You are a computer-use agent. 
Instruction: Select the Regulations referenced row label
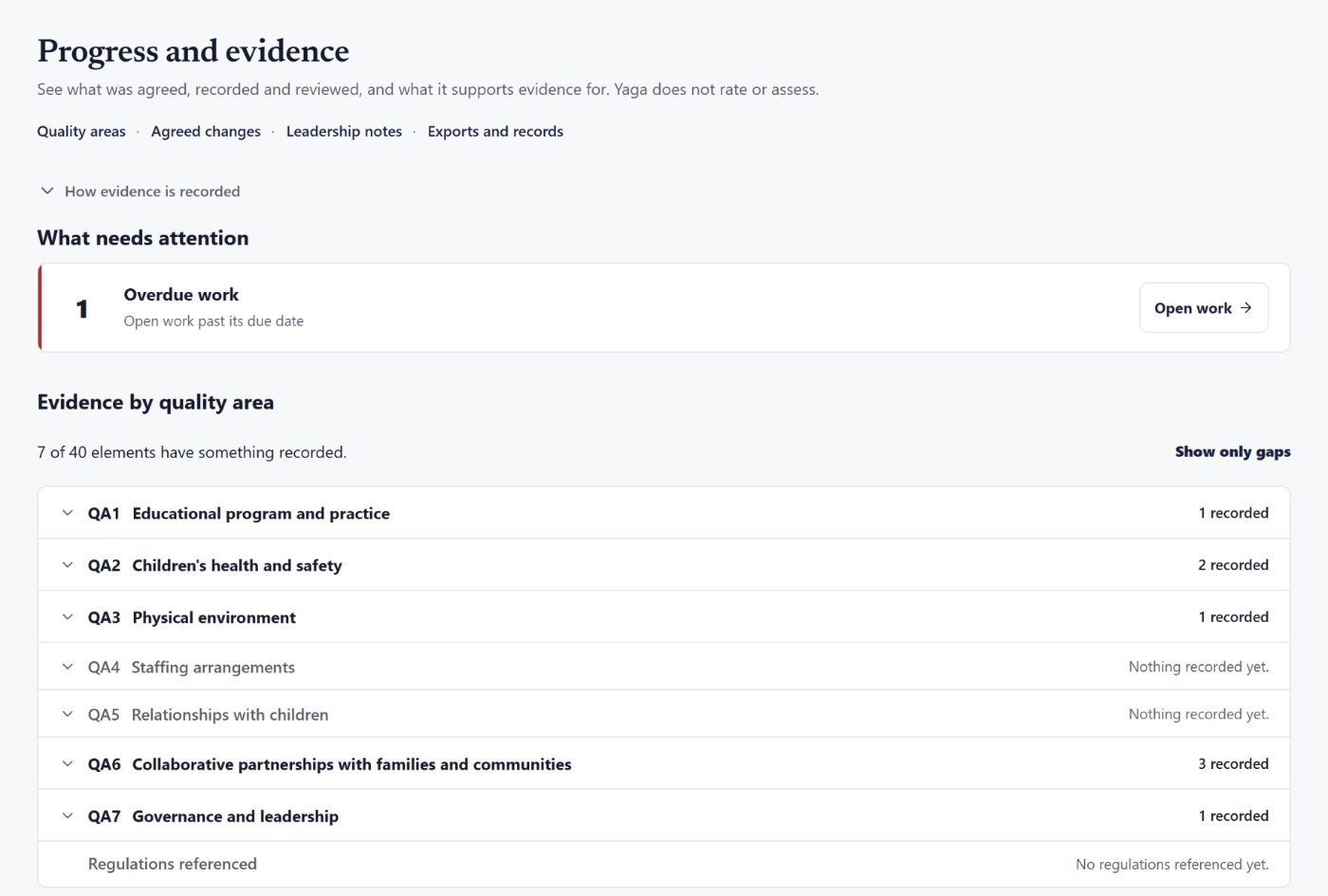click(x=173, y=864)
